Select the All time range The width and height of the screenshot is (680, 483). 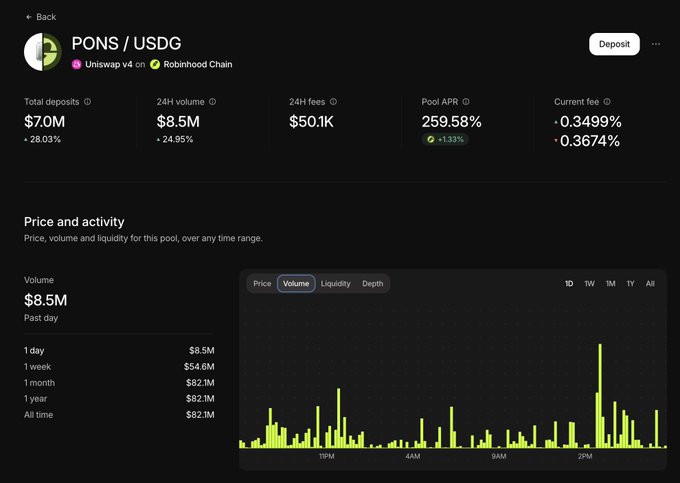point(650,284)
